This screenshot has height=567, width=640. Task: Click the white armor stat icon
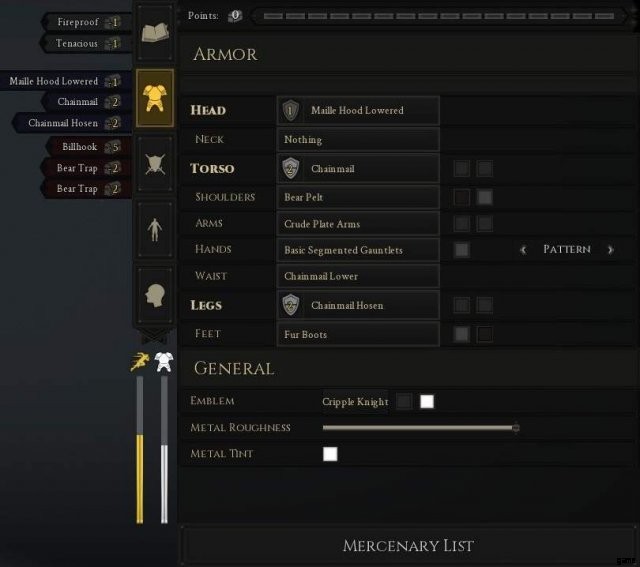[164, 362]
